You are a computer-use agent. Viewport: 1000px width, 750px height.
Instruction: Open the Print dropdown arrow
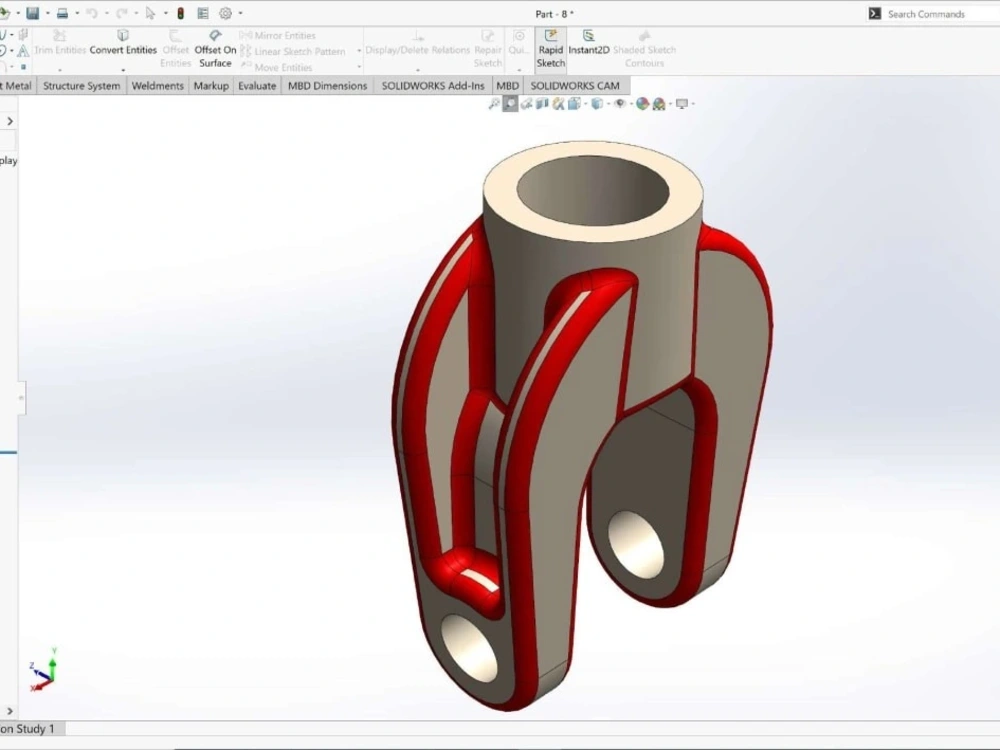(x=77, y=13)
